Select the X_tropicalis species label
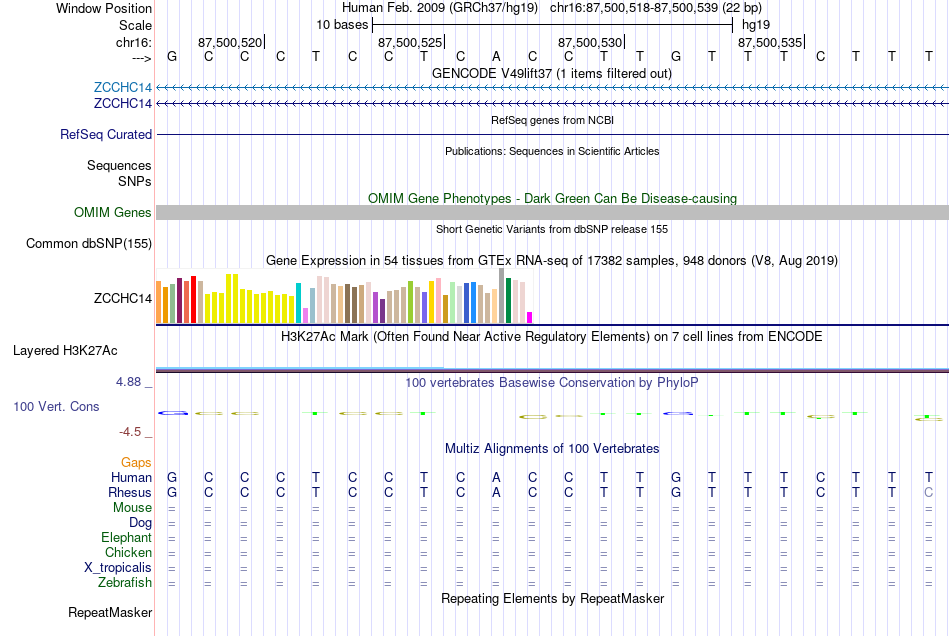 point(118,568)
